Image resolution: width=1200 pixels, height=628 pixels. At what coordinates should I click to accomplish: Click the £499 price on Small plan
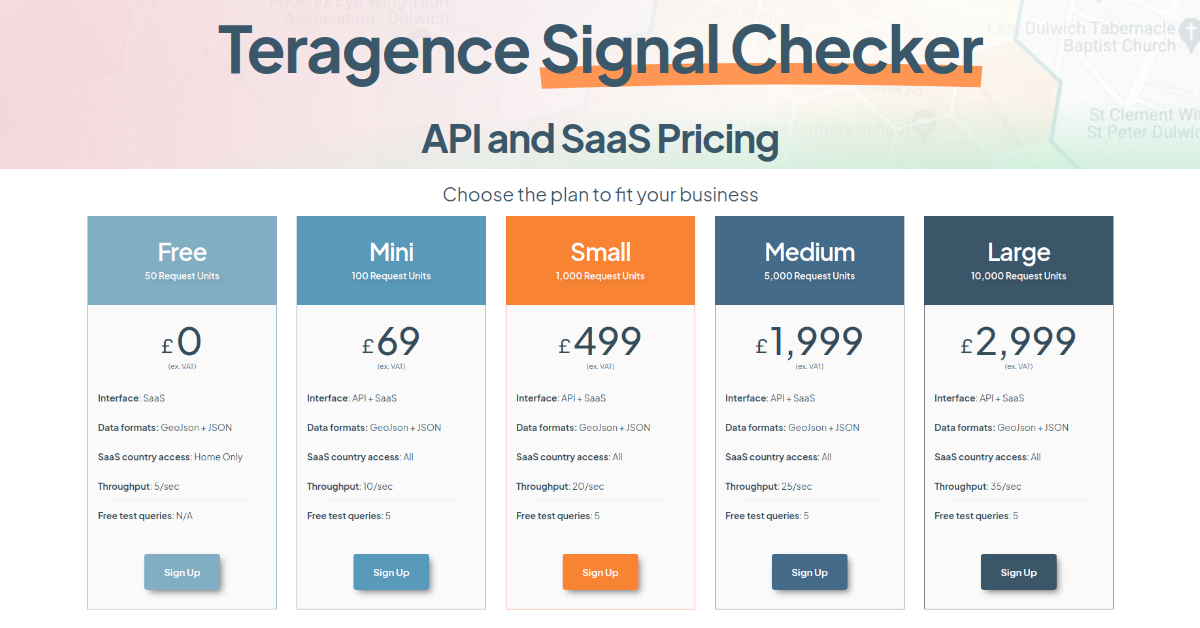(x=600, y=342)
